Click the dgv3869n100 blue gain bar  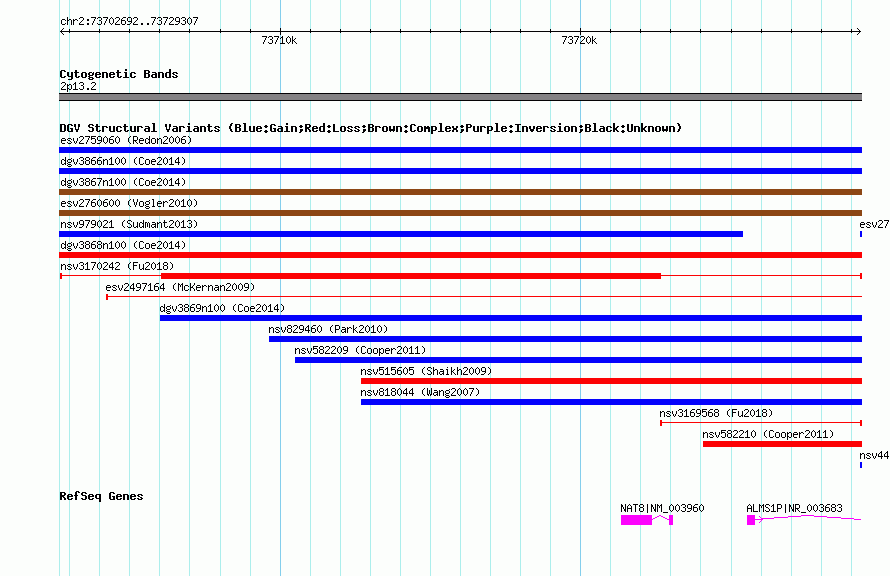[511, 318]
